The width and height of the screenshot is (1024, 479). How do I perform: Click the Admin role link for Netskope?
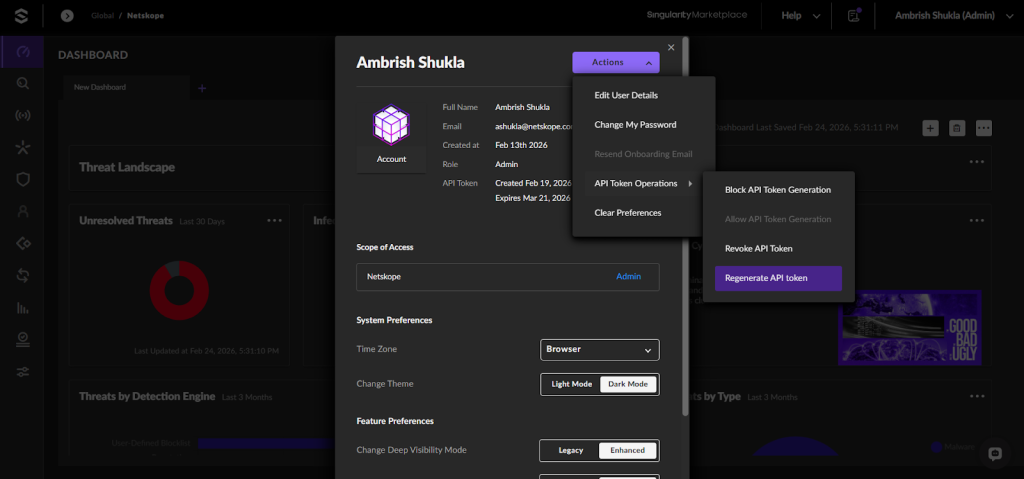tap(628, 276)
